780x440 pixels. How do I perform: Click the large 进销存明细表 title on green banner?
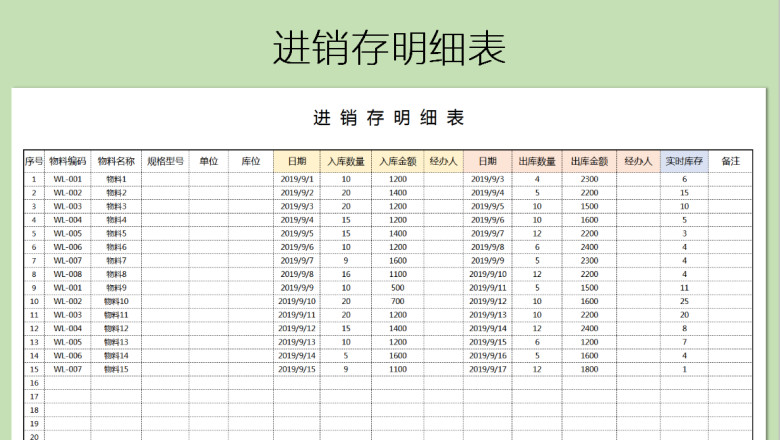pos(390,48)
